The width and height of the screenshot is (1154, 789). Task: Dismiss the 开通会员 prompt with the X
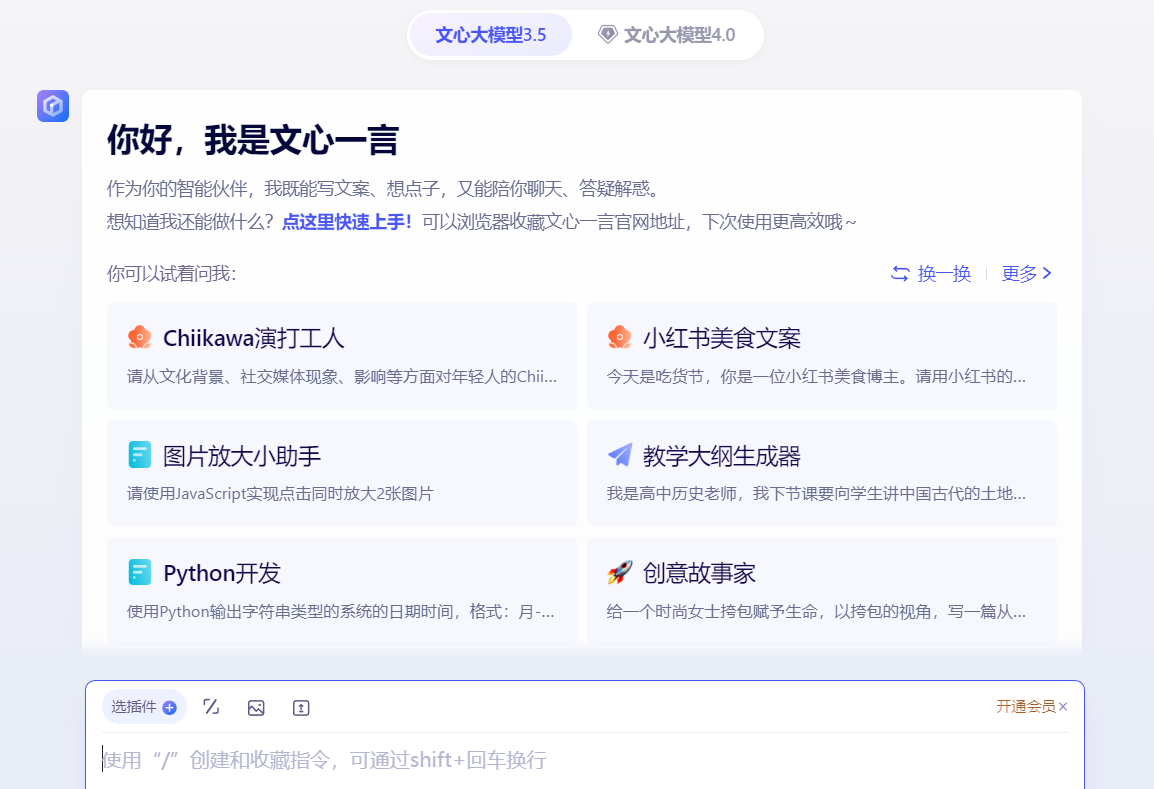tap(1063, 707)
